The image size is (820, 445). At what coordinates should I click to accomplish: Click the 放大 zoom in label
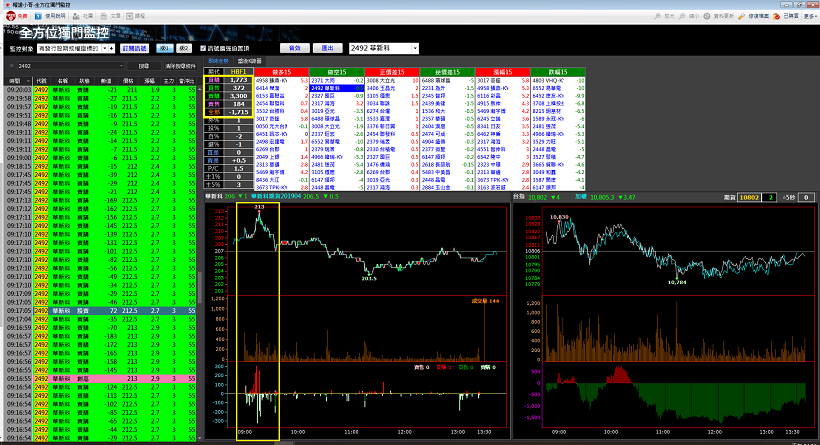tap(669, 16)
